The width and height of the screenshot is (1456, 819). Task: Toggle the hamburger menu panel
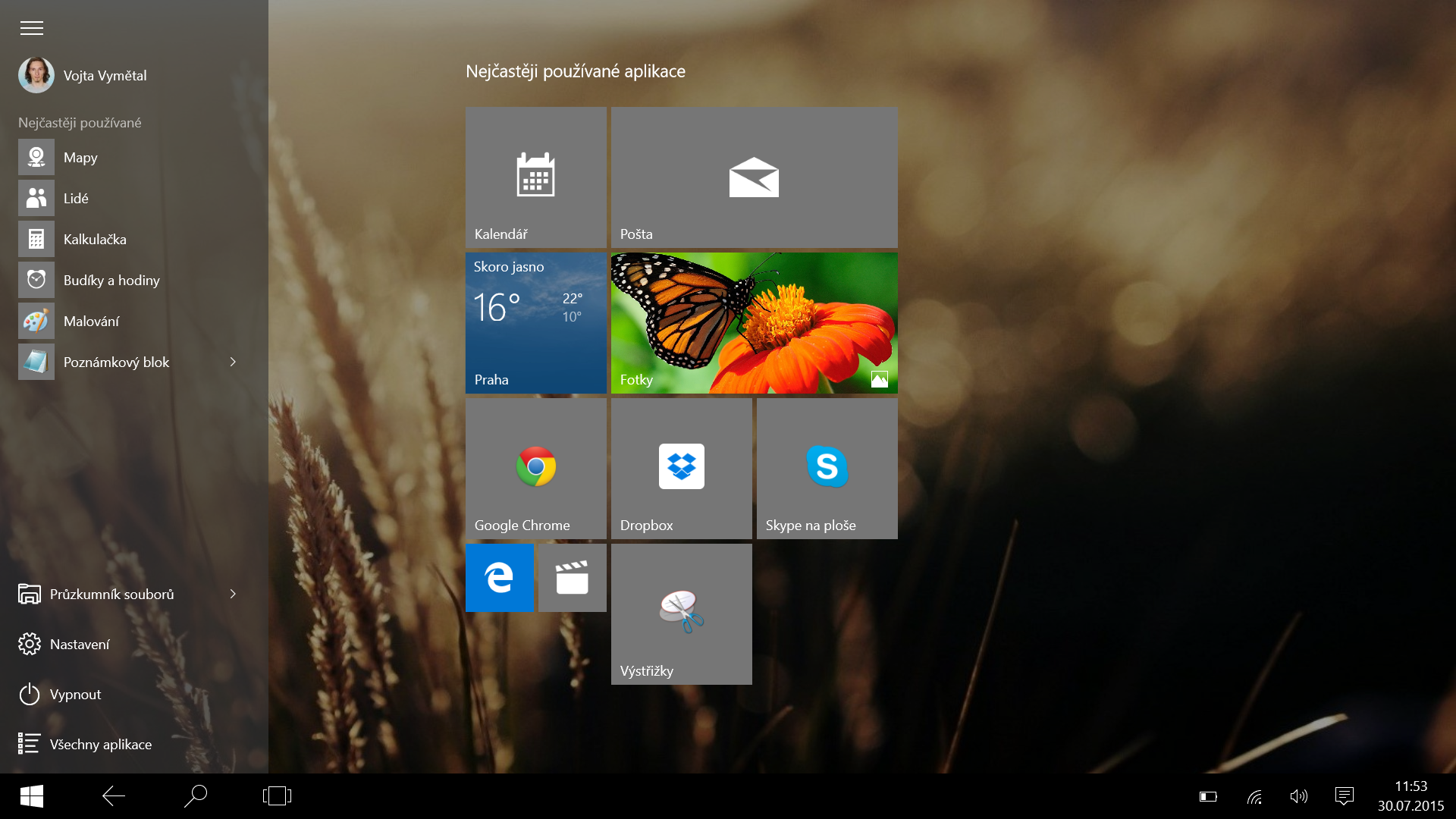point(32,29)
